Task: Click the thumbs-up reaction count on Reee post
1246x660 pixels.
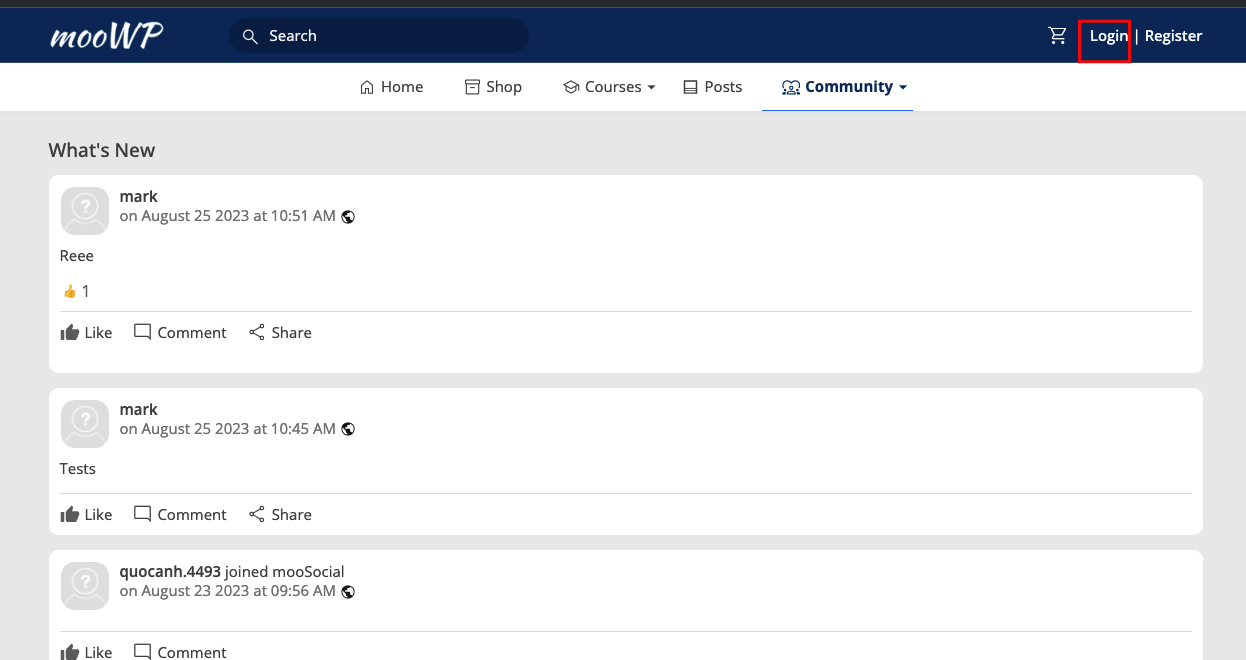Action: click(76, 291)
